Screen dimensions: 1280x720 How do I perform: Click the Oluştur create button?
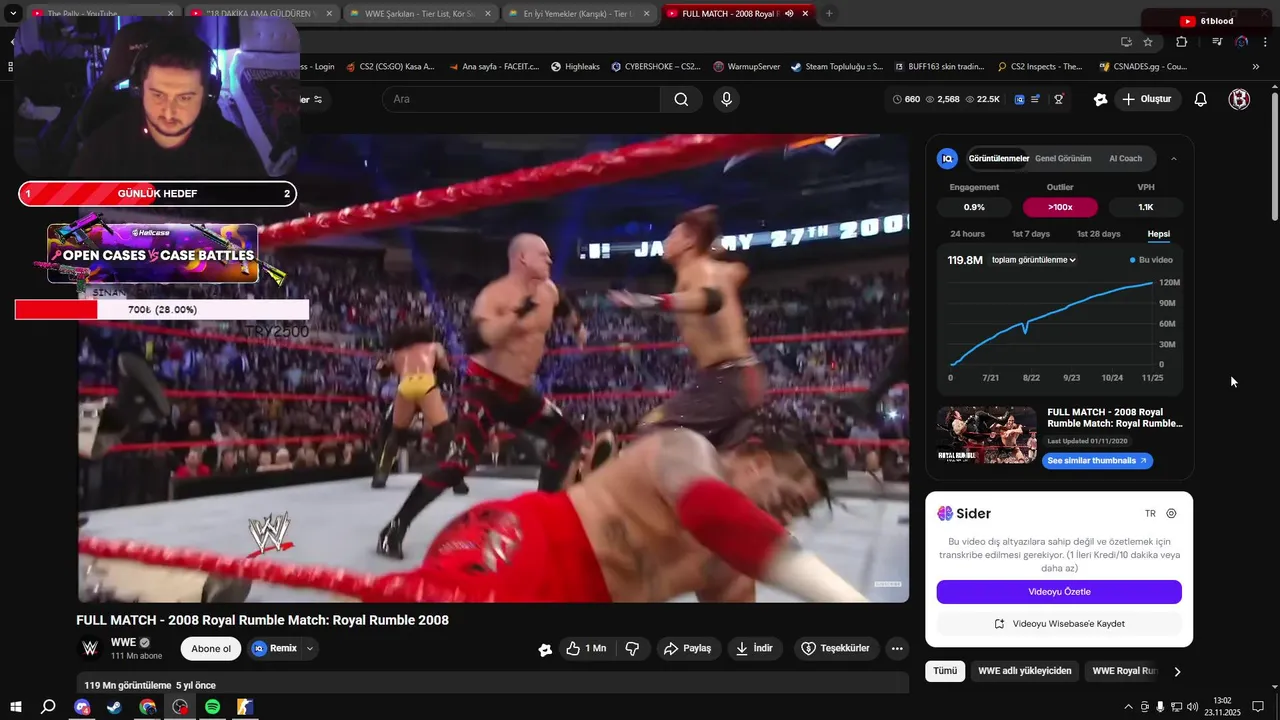tap(1146, 99)
